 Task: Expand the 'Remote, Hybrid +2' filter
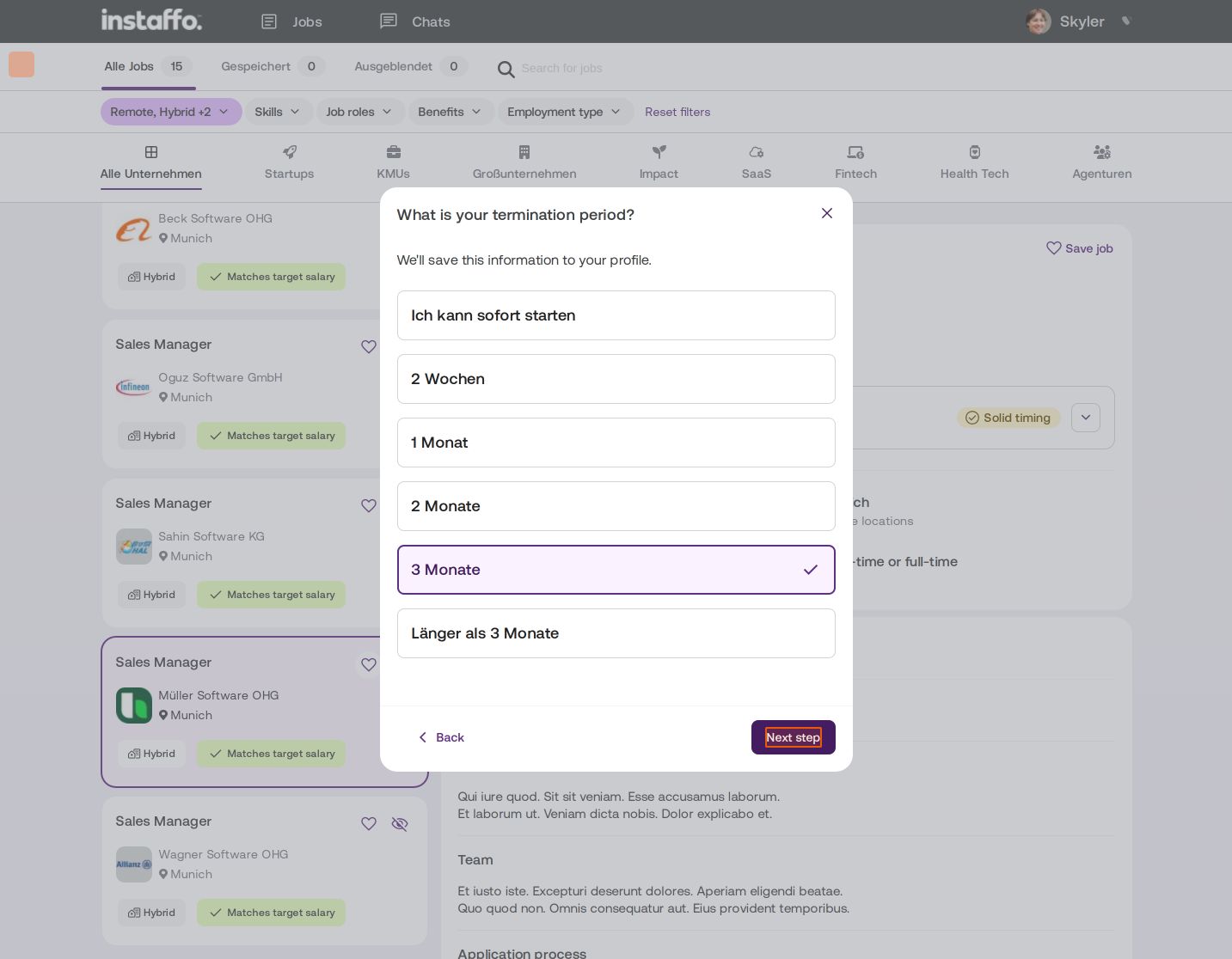pyautogui.click(x=171, y=112)
